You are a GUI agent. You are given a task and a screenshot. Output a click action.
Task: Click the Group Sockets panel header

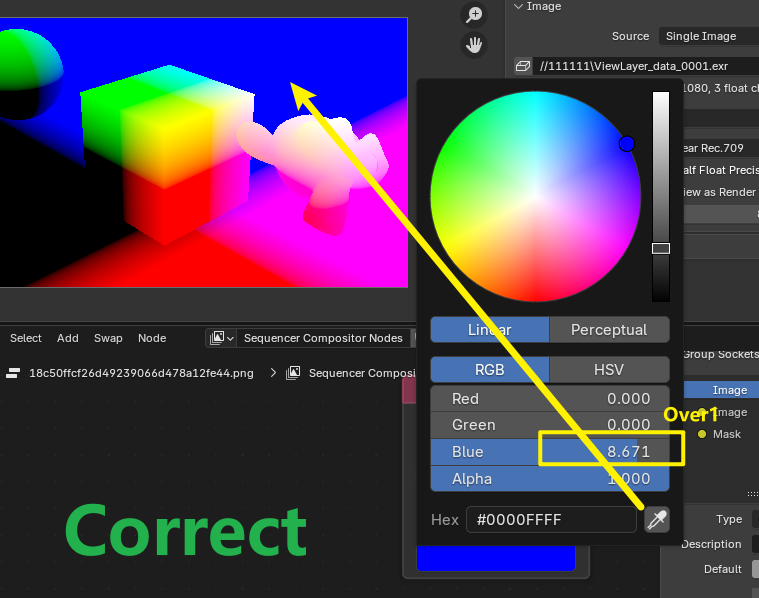pos(721,354)
